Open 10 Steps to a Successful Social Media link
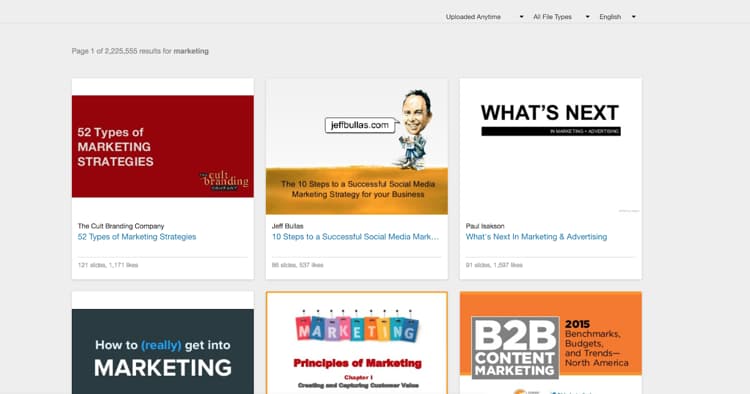750x394 pixels. 355,237
